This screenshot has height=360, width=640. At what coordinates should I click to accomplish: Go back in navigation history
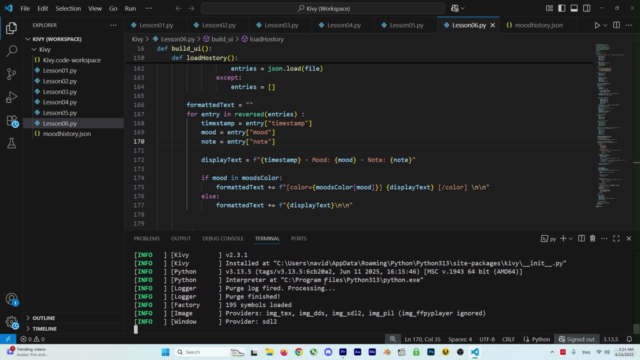pyautogui.click(x=178, y=8)
